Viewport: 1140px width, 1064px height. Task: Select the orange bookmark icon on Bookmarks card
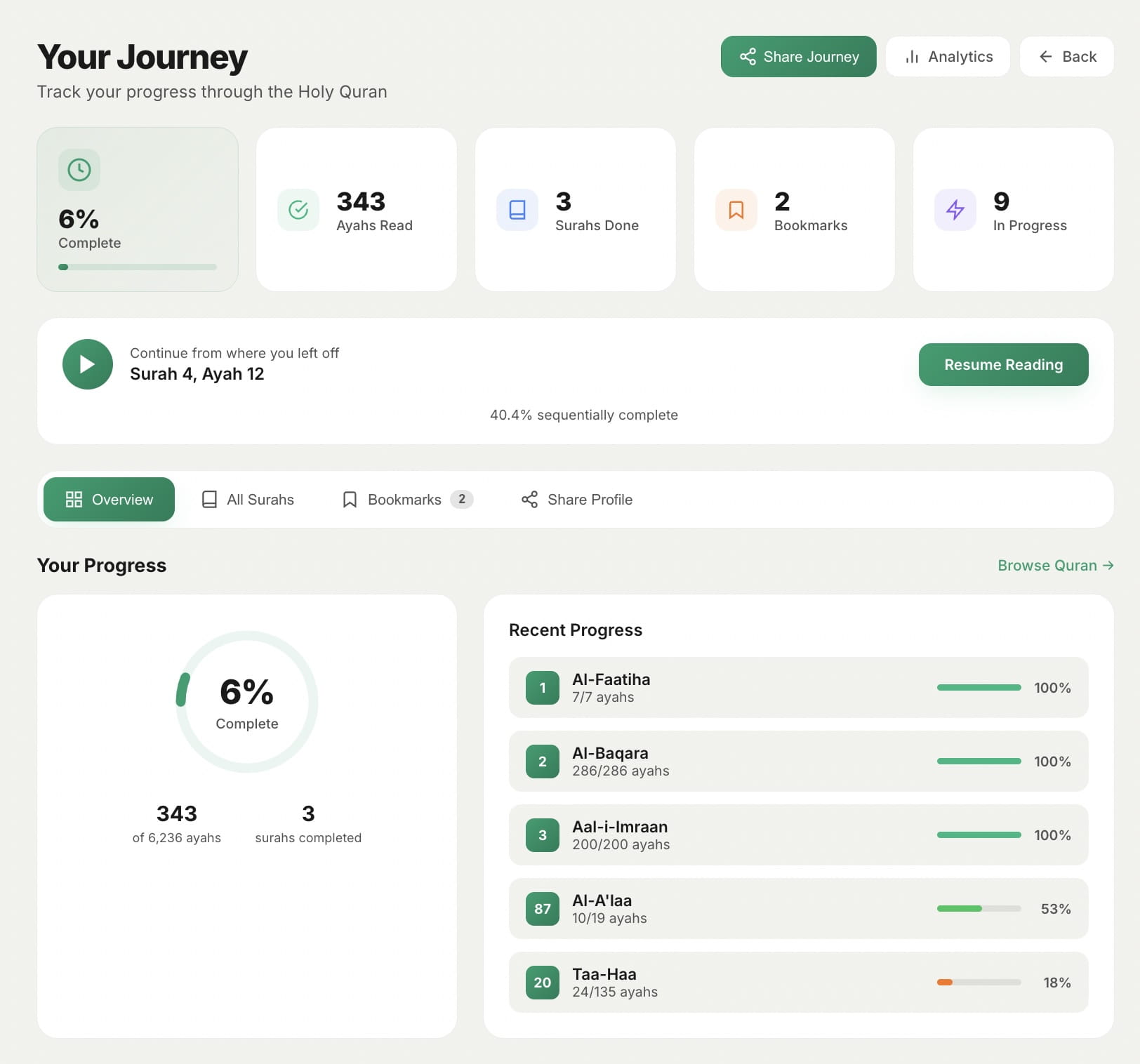click(x=736, y=210)
